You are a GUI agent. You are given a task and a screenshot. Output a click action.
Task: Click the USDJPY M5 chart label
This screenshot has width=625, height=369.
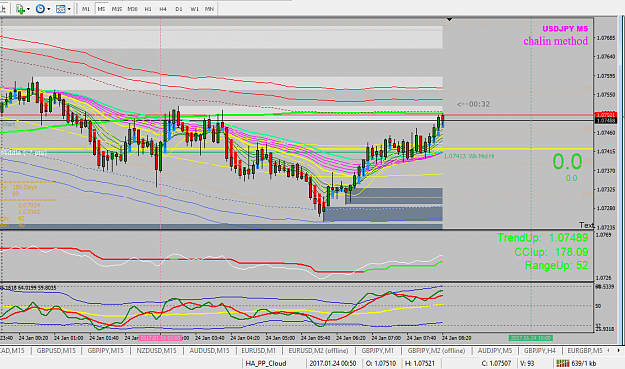tap(565, 29)
